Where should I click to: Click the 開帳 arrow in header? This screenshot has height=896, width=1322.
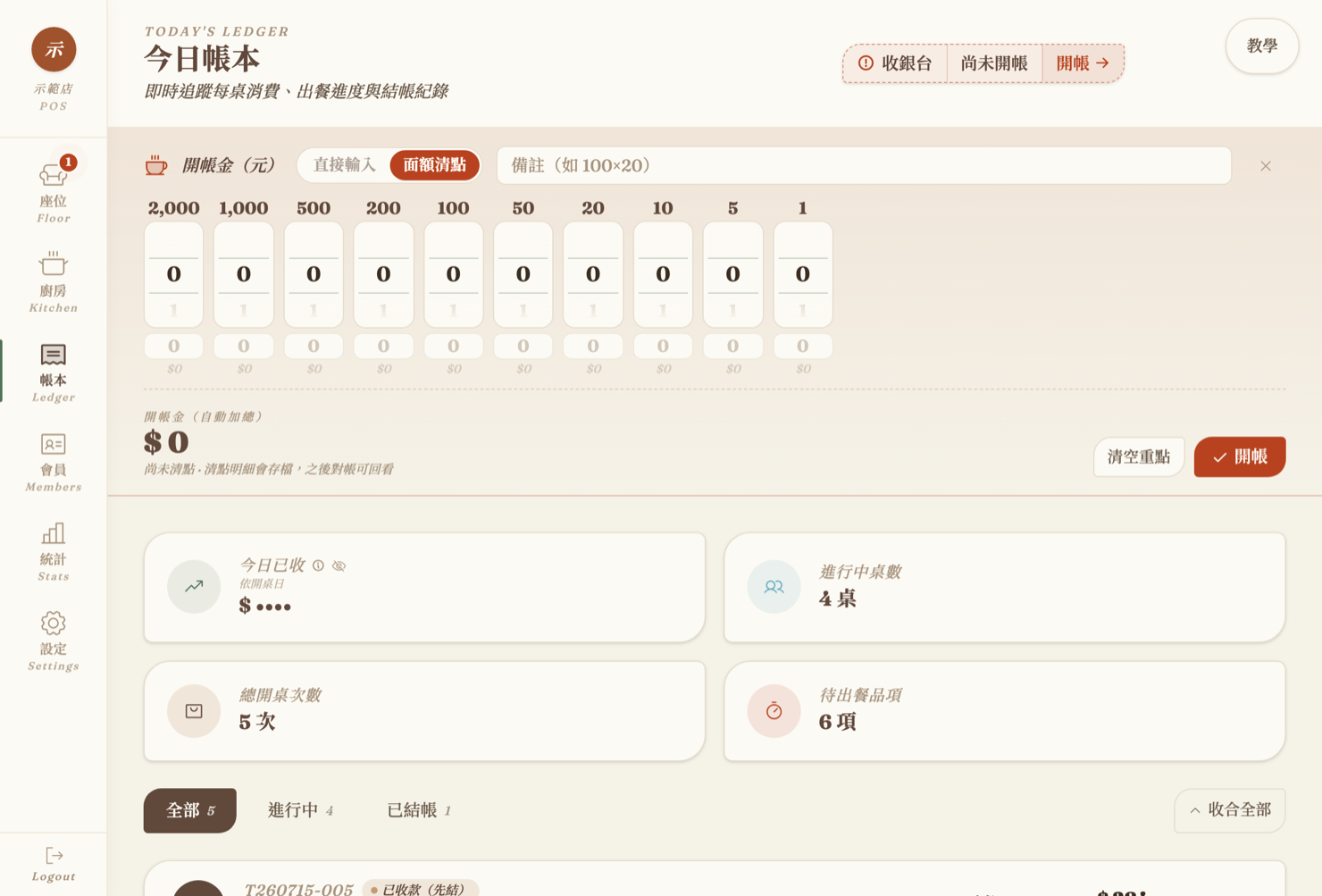tap(1083, 63)
